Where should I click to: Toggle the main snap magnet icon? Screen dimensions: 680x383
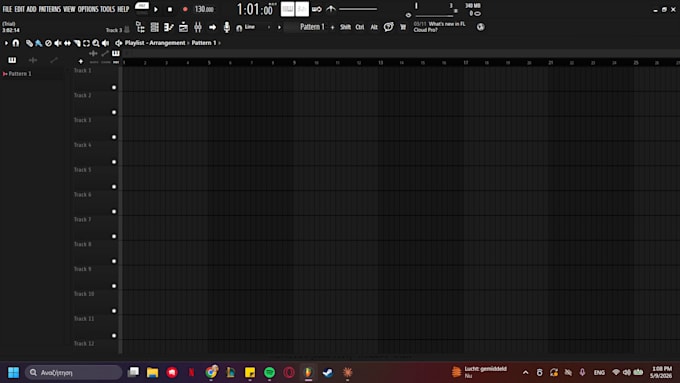(x=239, y=28)
